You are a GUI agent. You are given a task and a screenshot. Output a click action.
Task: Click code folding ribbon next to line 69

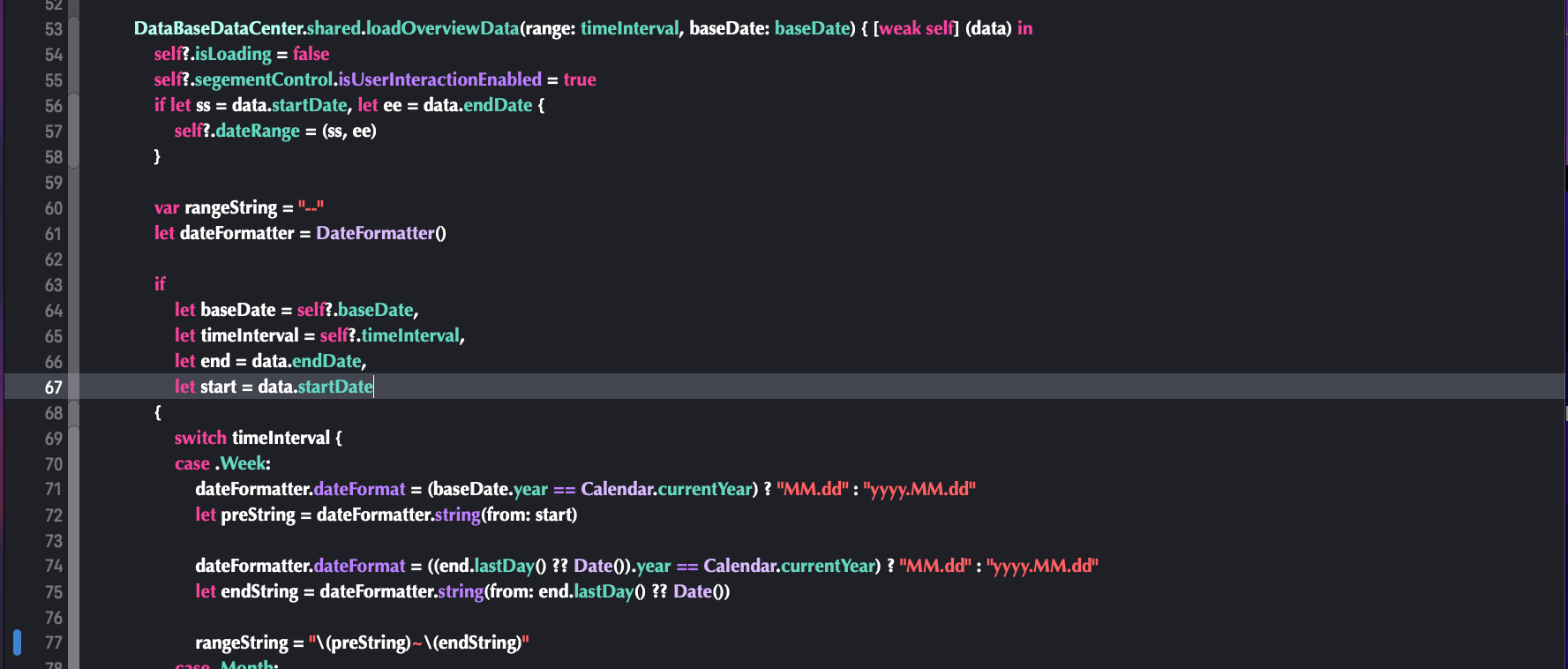pyautogui.click(x=74, y=438)
